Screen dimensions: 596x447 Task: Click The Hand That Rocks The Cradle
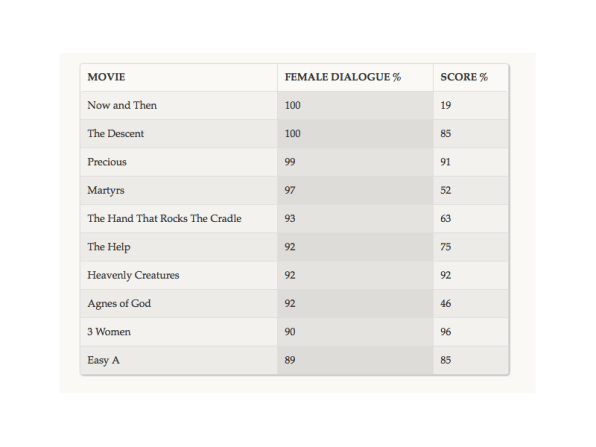(164, 219)
